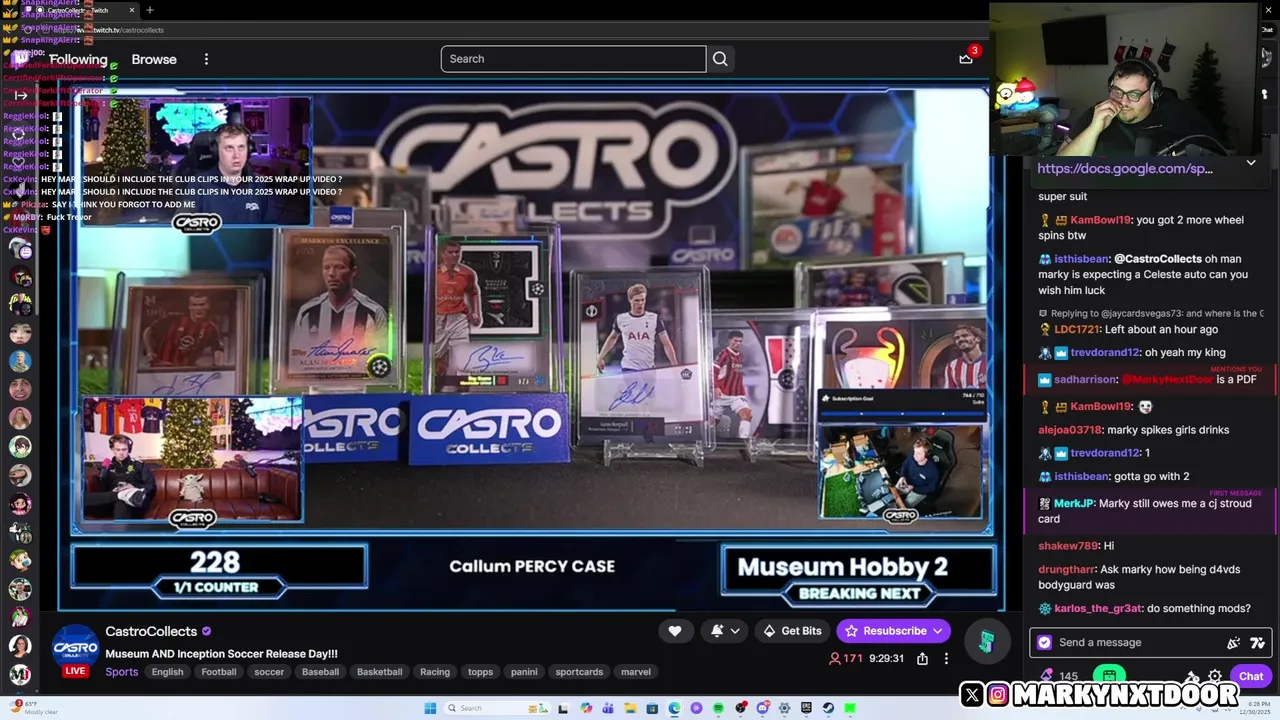Screen dimensions: 1280x720
Task: Open Epic Games Launcher from taskbar
Action: 806,708
